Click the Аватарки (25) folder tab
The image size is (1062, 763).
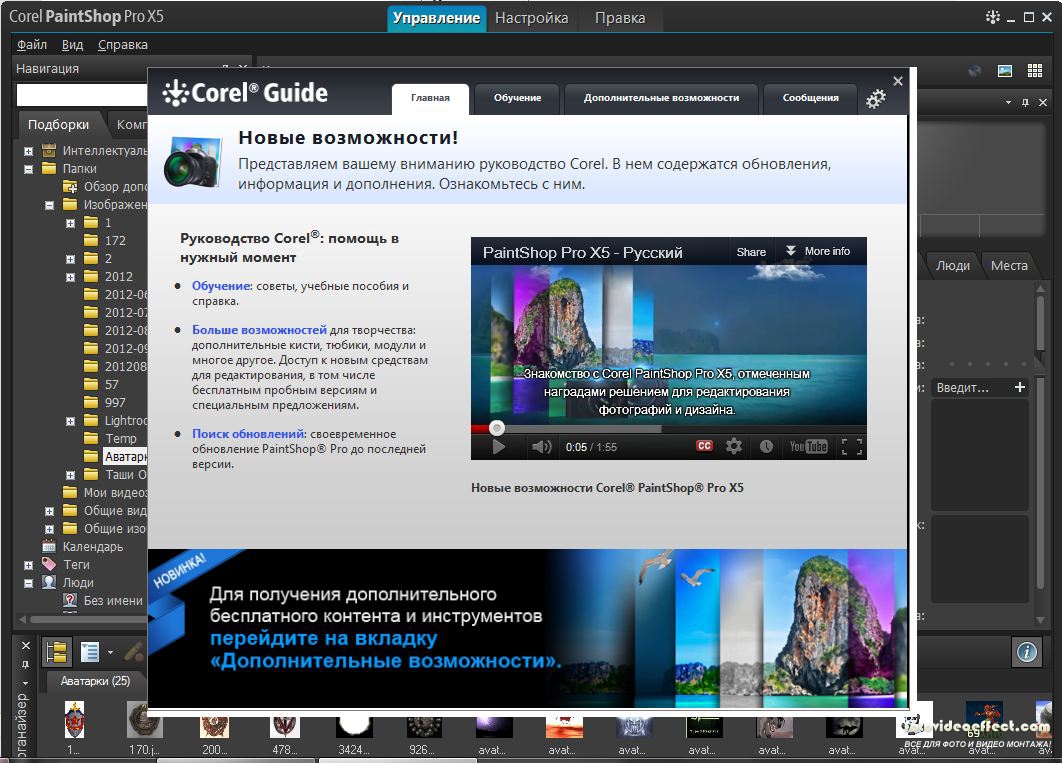(x=95, y=681)
